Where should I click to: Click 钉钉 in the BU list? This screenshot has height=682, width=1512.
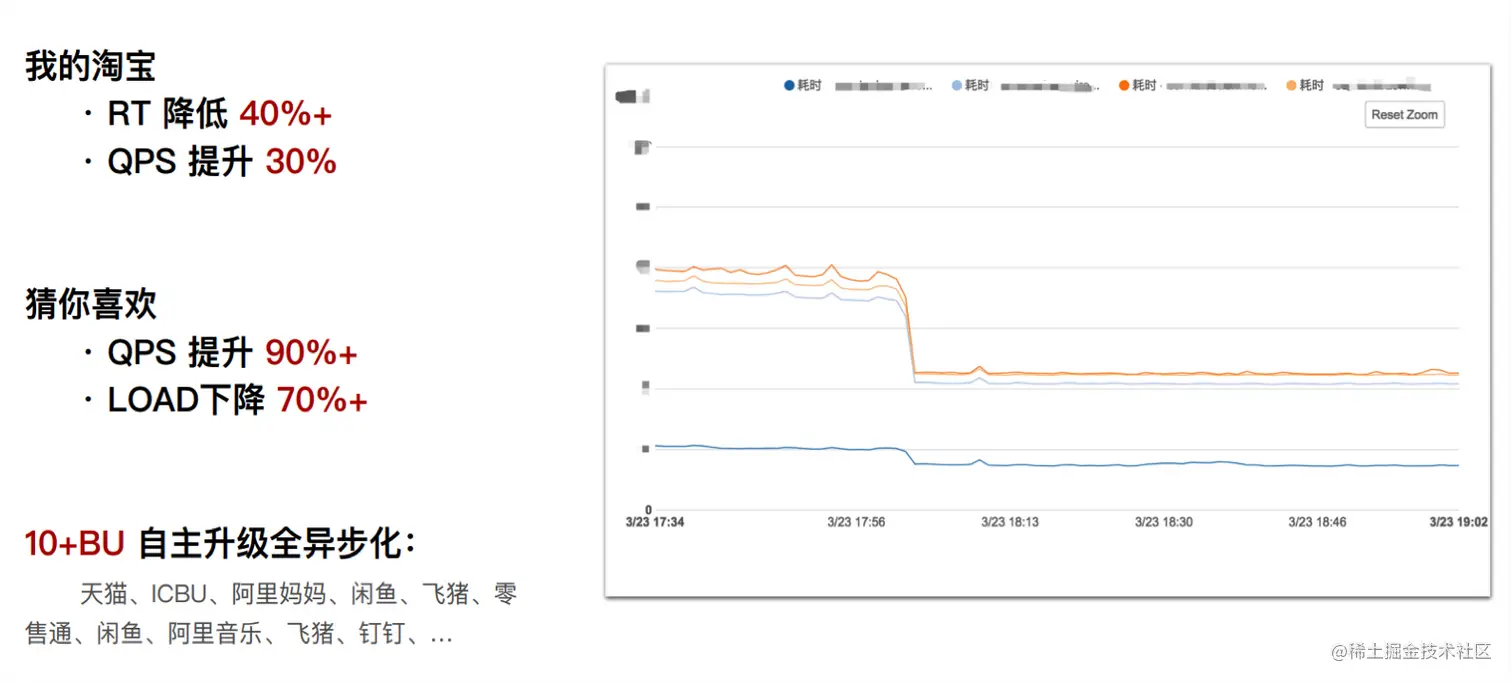coord(383,634)
